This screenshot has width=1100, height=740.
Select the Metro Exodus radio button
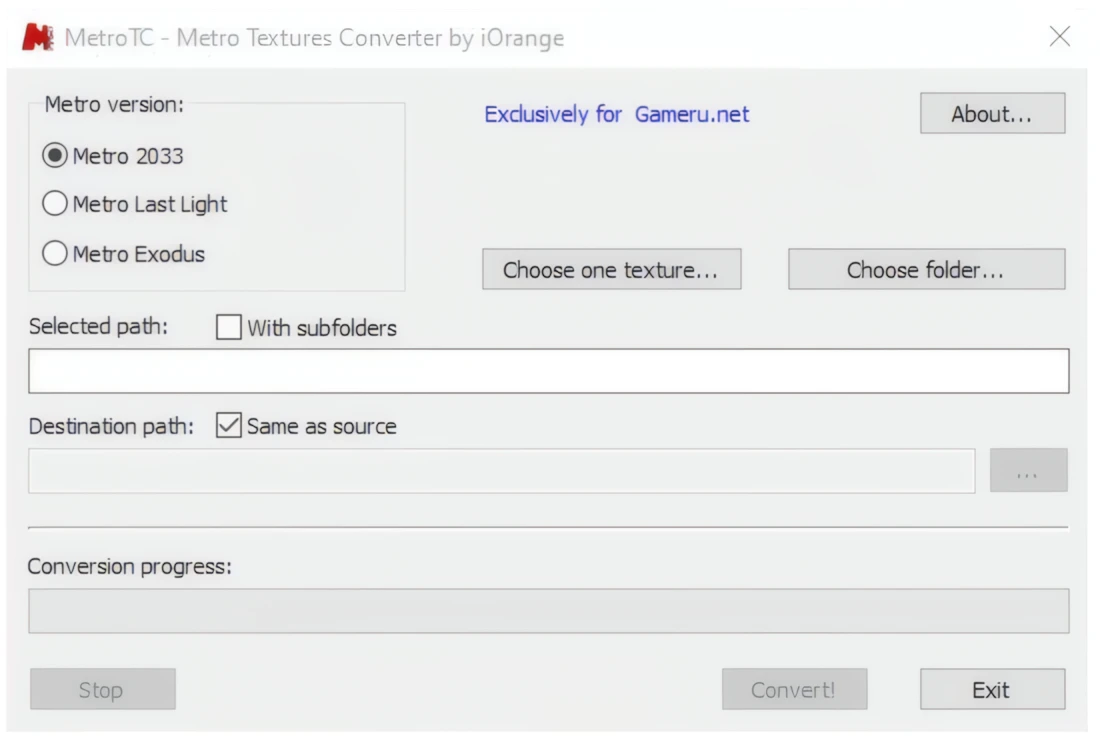pyautogui.click(x=55, y=254)
